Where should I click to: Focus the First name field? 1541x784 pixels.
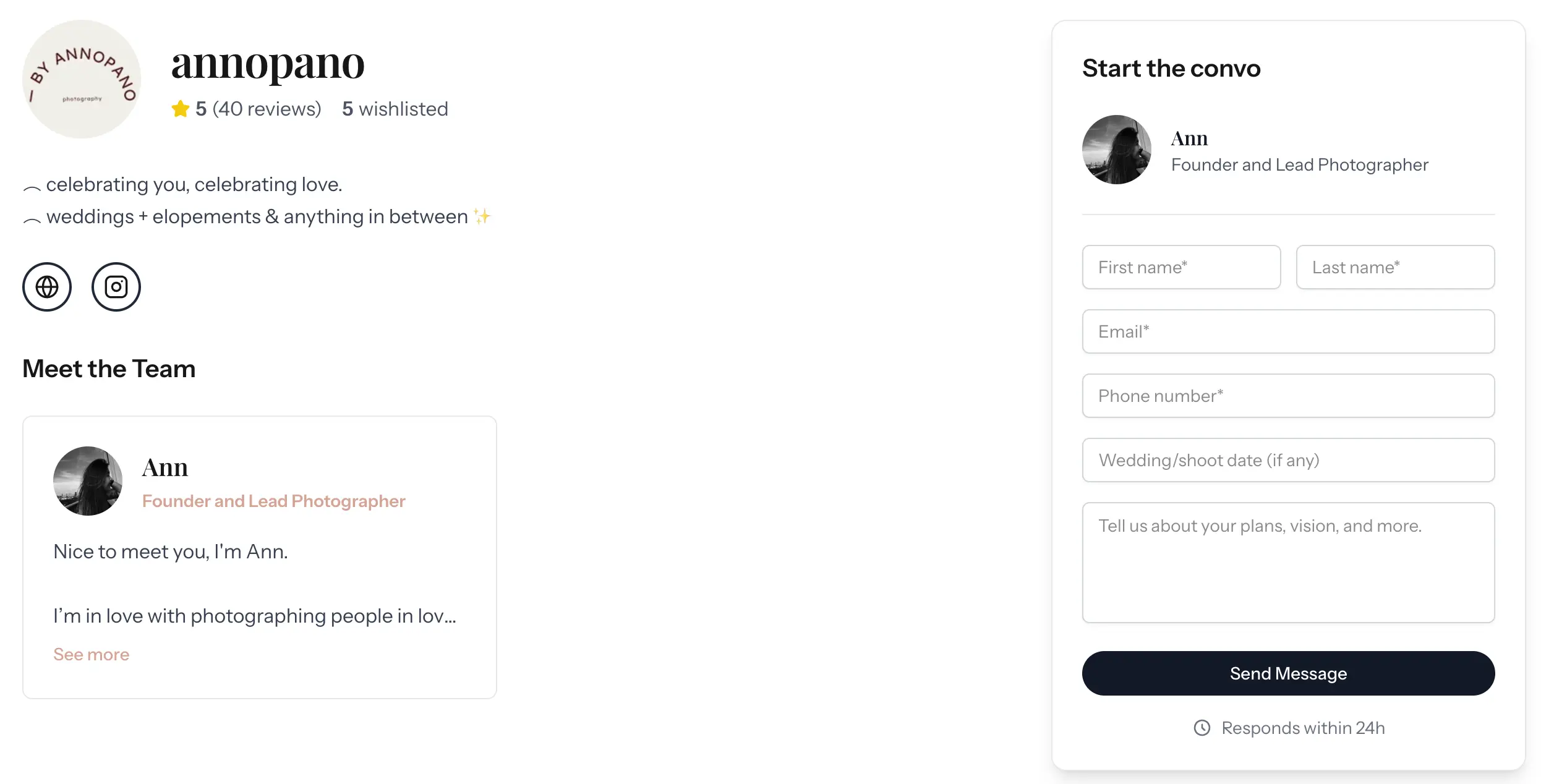[1181, 267]
